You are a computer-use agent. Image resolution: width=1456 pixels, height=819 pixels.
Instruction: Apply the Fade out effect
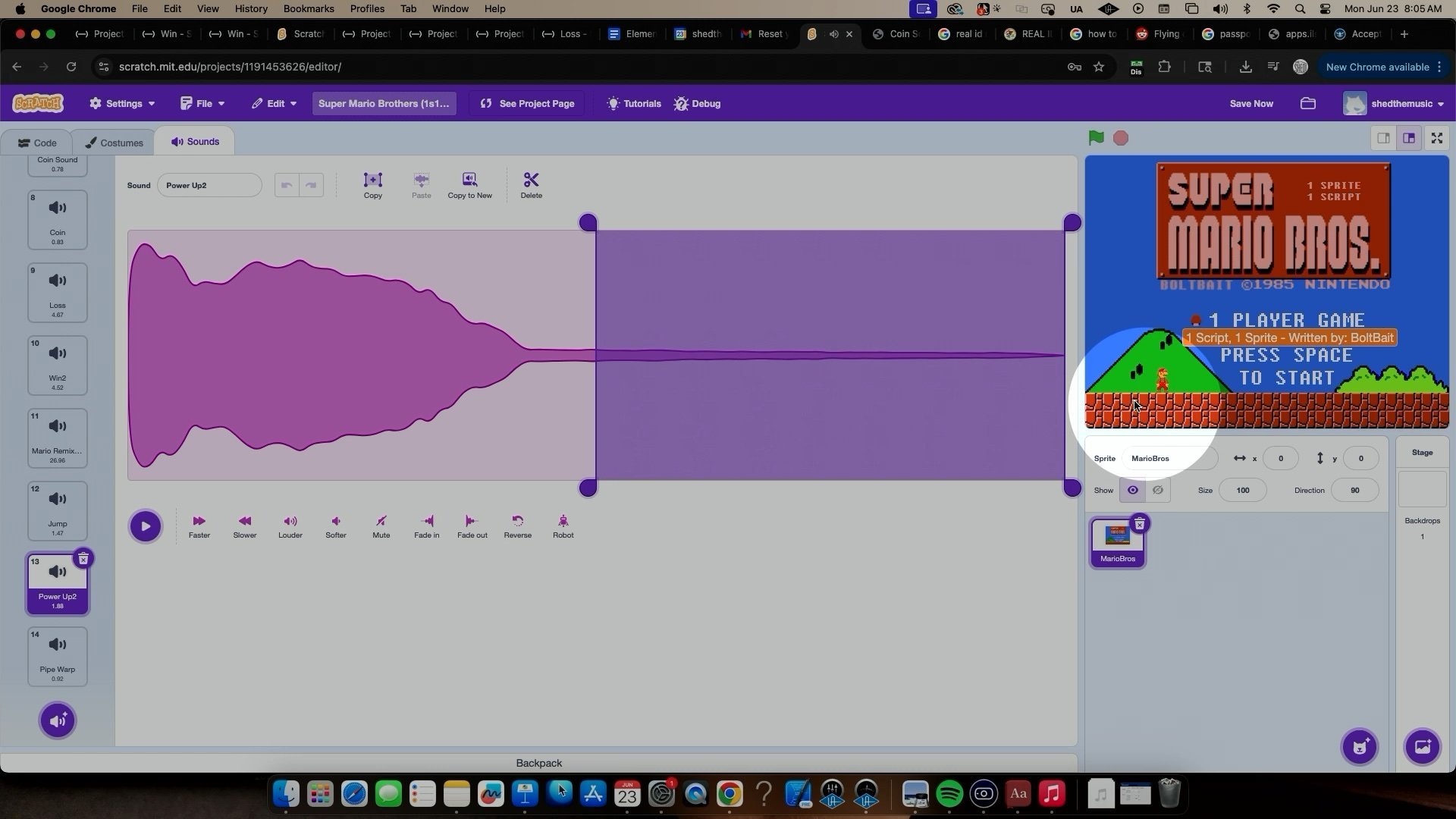(472, 526)
